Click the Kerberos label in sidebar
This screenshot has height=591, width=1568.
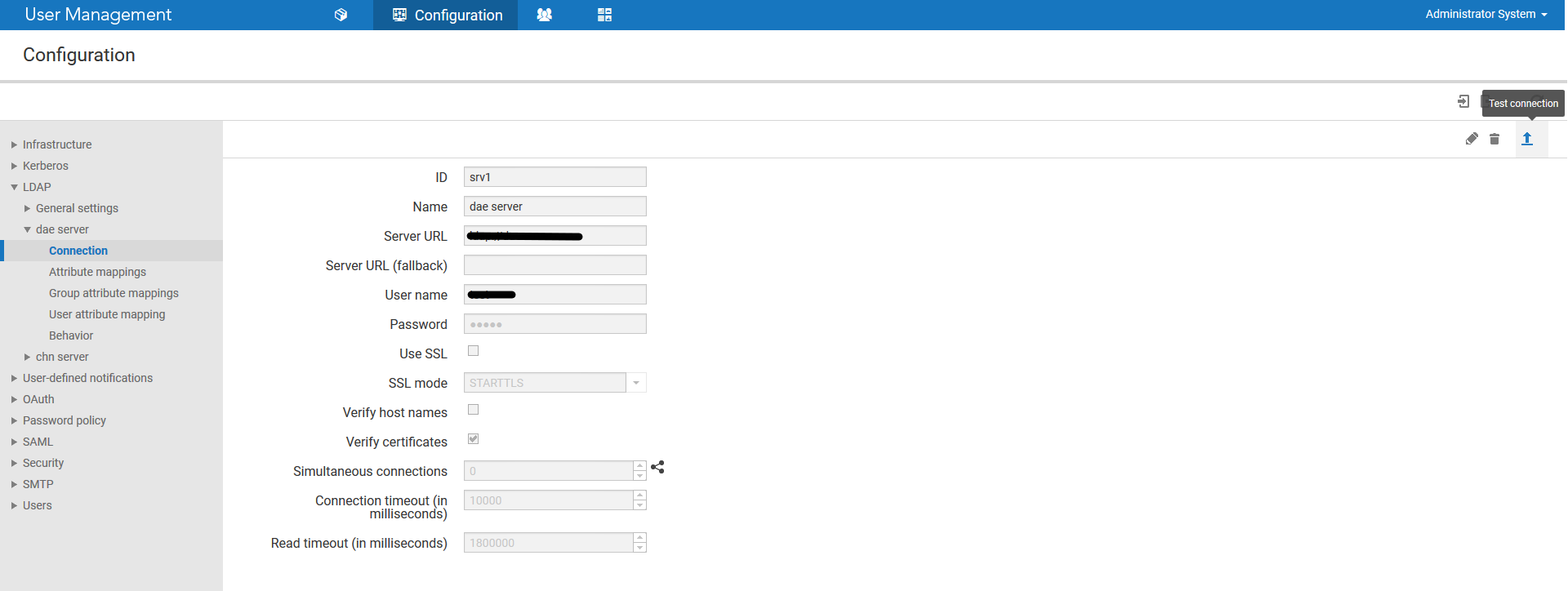[x=46, y=166]
